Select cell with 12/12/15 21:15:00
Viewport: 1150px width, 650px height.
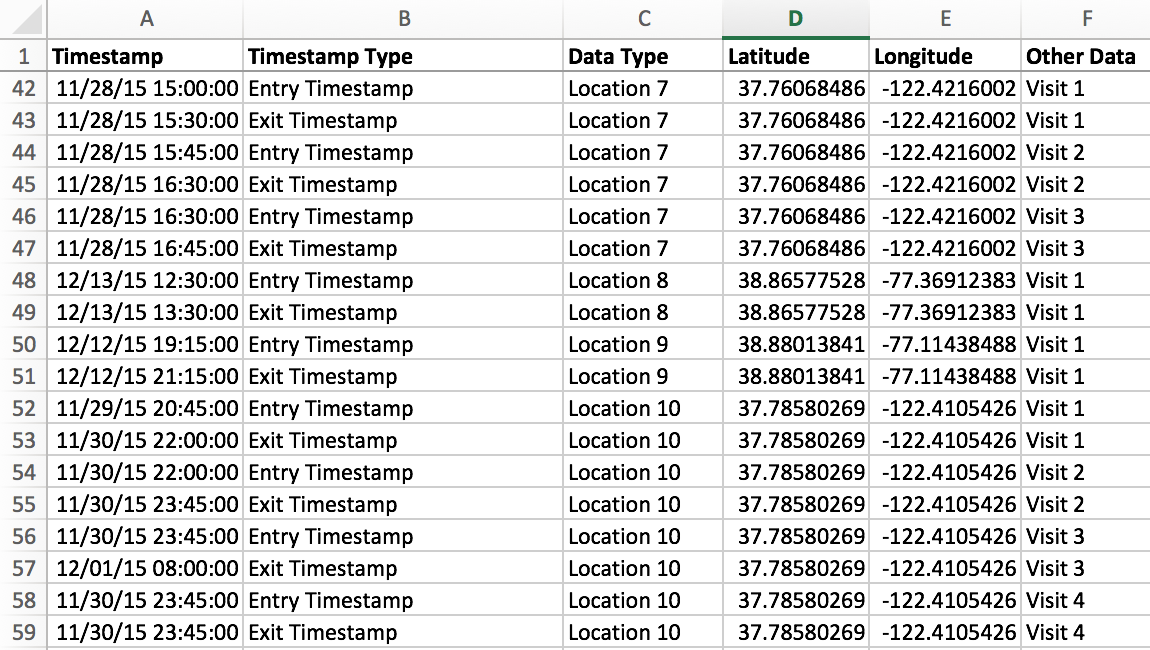[145, 376]
